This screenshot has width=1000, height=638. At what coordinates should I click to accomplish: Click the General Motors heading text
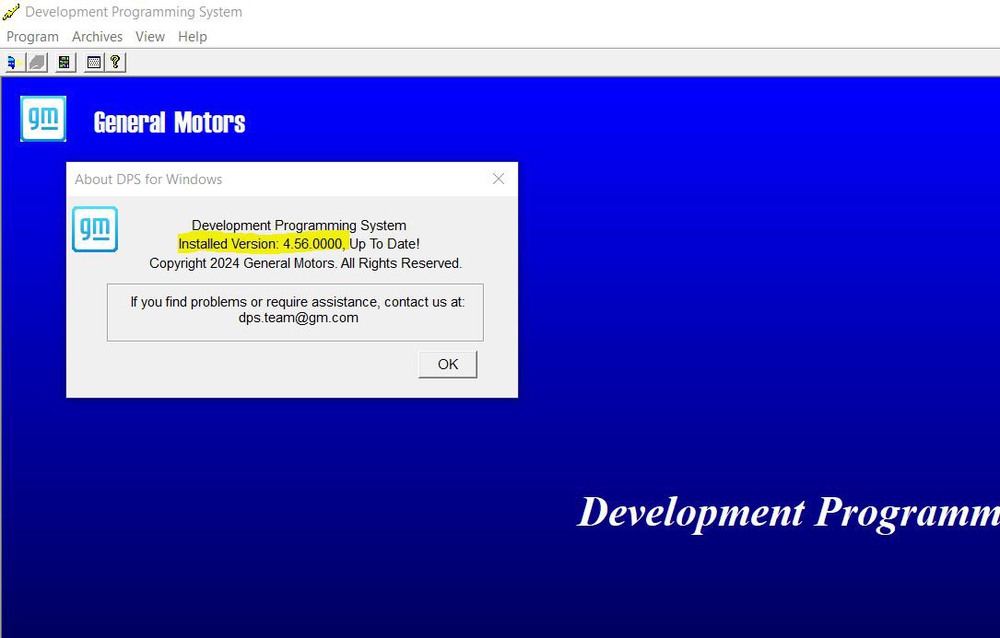coord(169,122)
